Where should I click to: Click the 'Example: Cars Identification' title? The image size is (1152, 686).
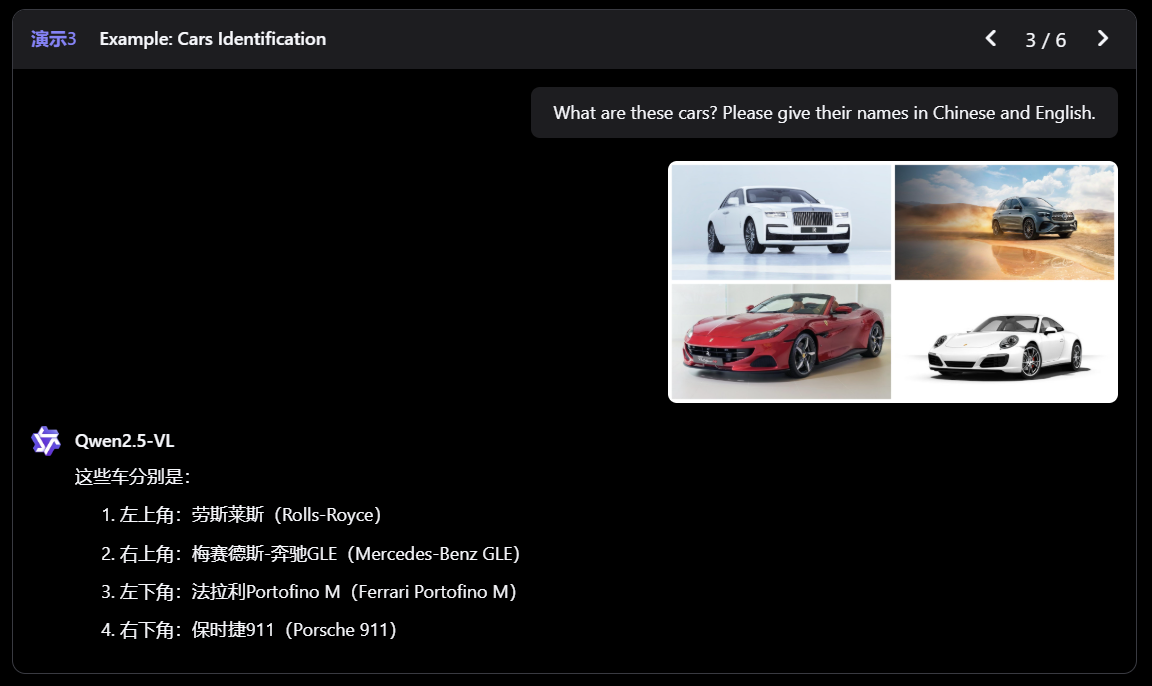tap(213, 39)
